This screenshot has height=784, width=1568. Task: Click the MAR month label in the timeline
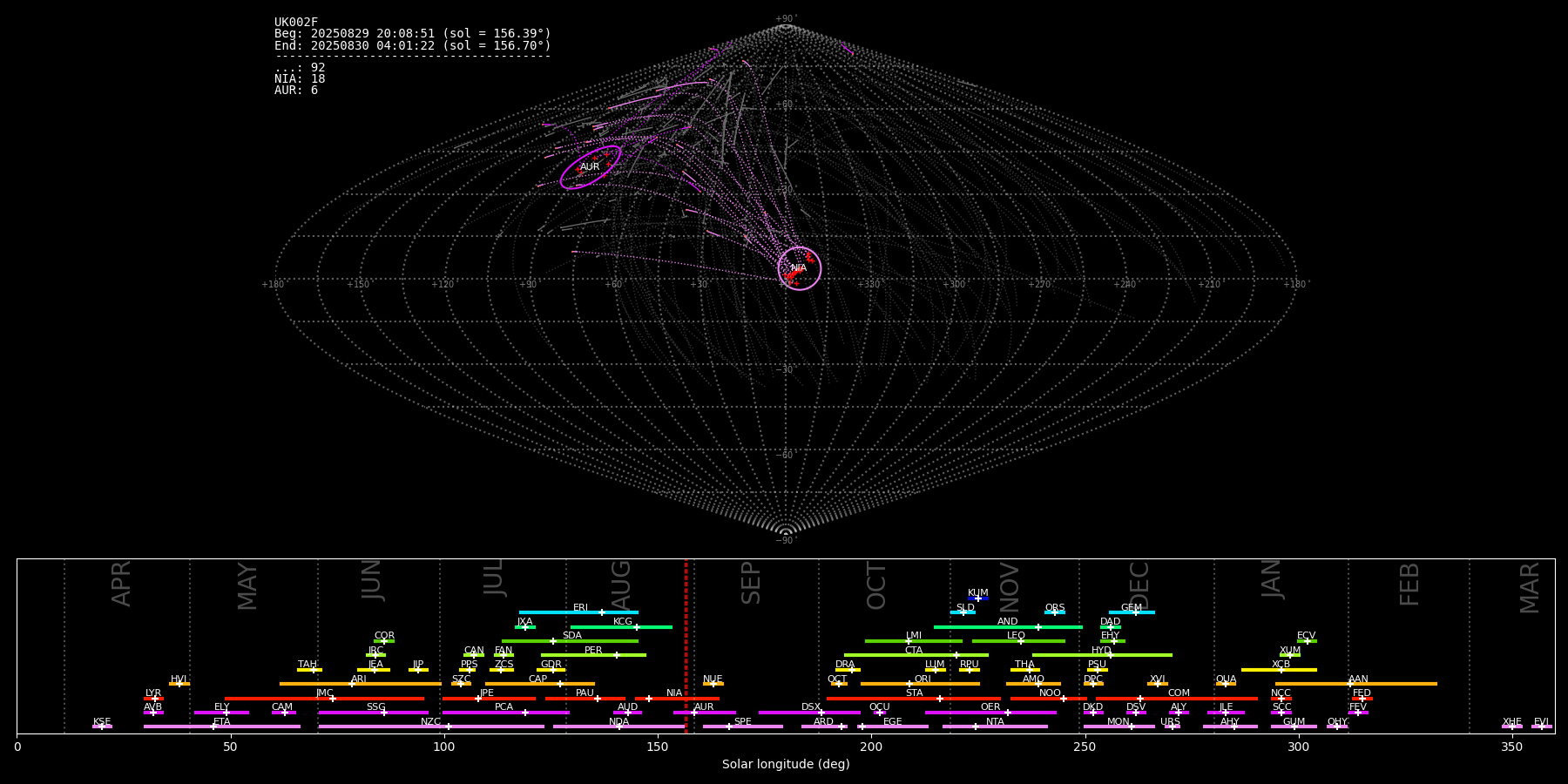pyautogui.click(x=1530, y=588)
